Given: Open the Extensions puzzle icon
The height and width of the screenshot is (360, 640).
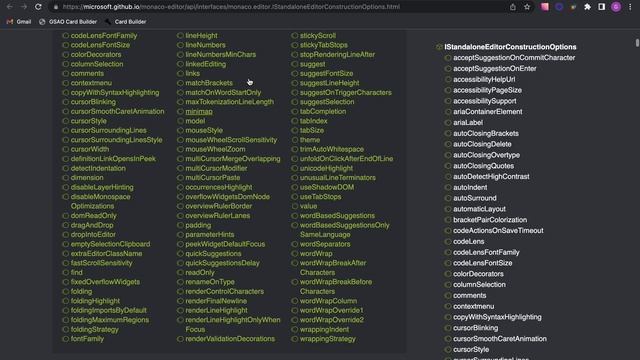Looking at the screenshot, I should 587,7.
